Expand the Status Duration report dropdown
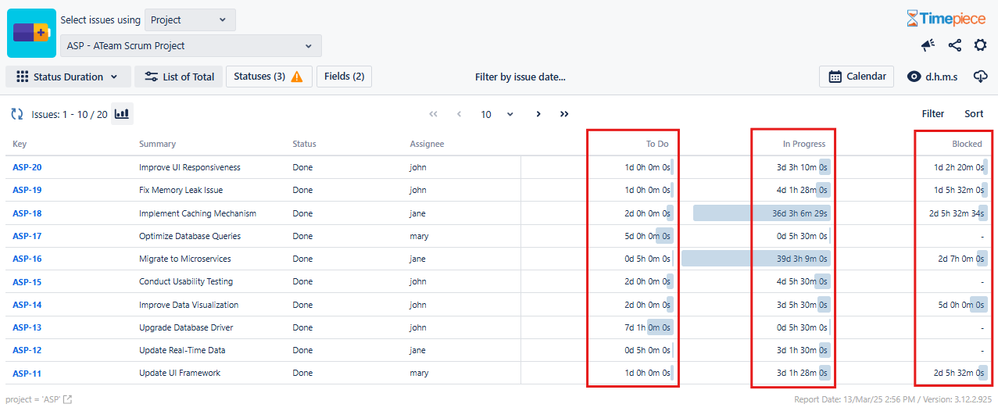 68,76
